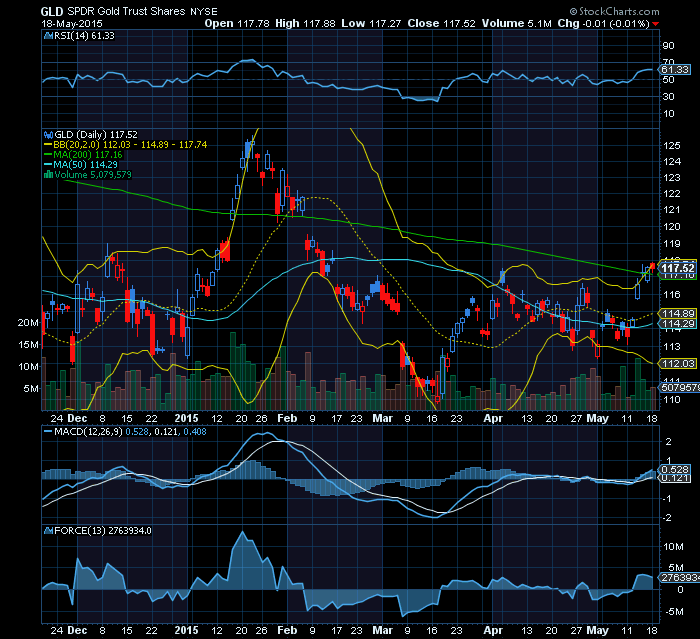Screen dimensions: 700x639
Task: Click the RSI(14) legend icon
Action: (48, 36)
